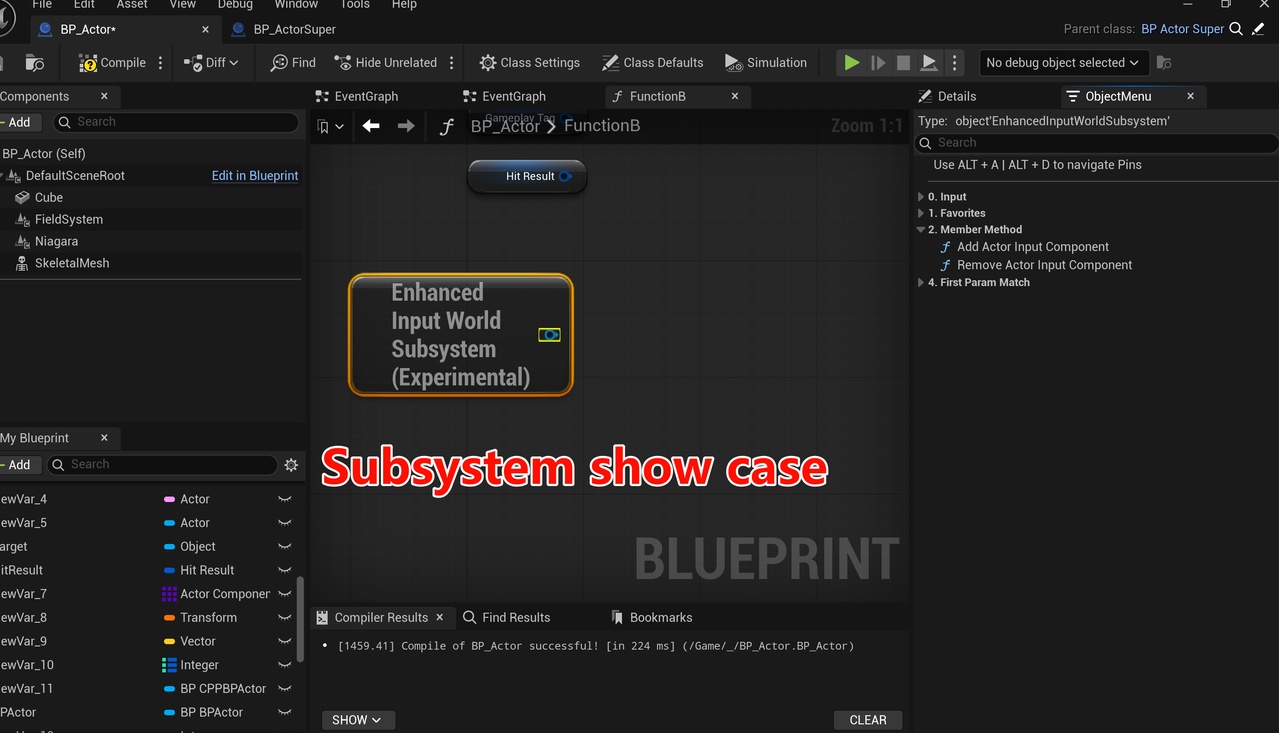Click the Compile toolbar button
Image resolution: width=1279 pixels, height=733 pixels.
tap(112, 63)
